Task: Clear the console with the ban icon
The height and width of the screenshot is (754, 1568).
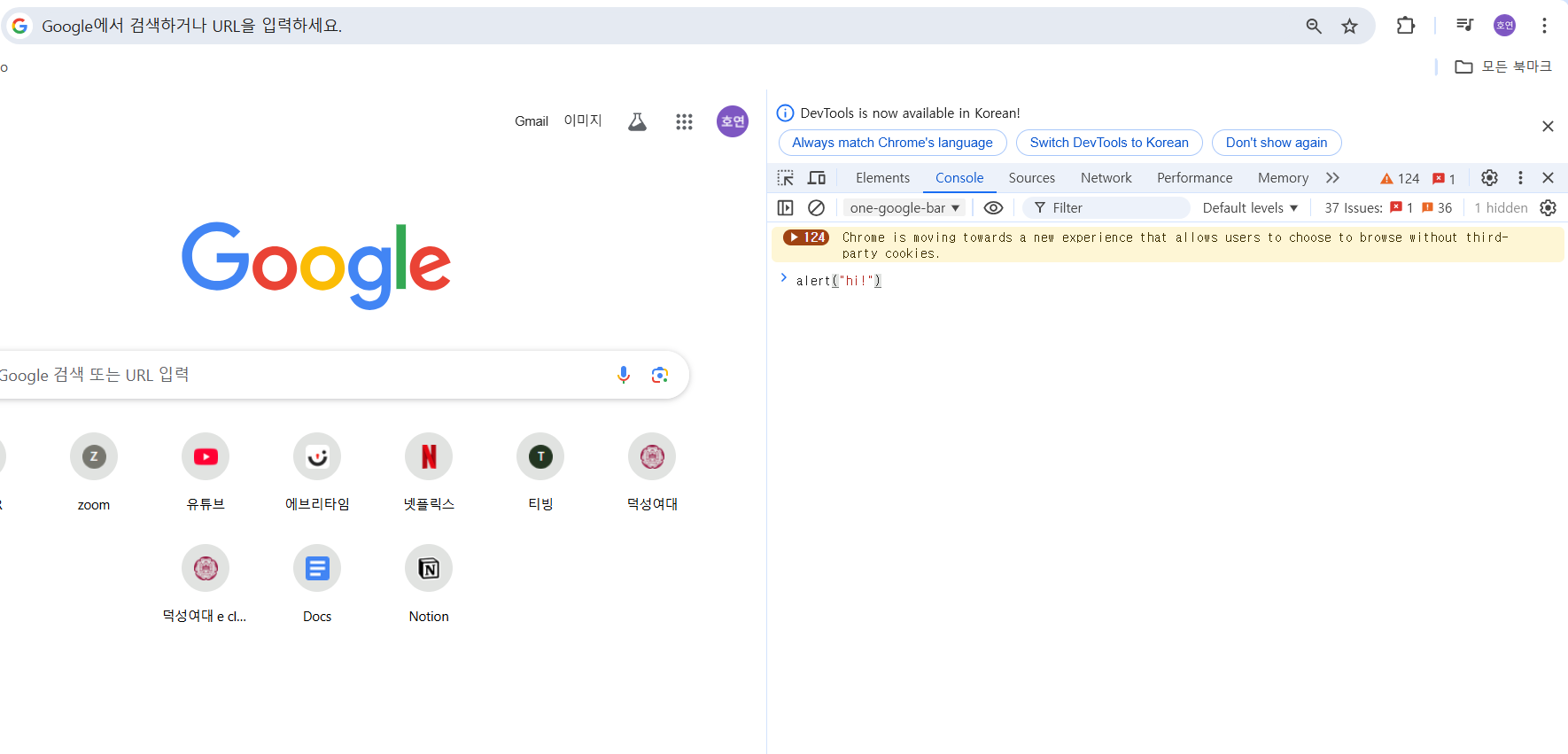Action: pyautogui.click(x=817, y=208)
